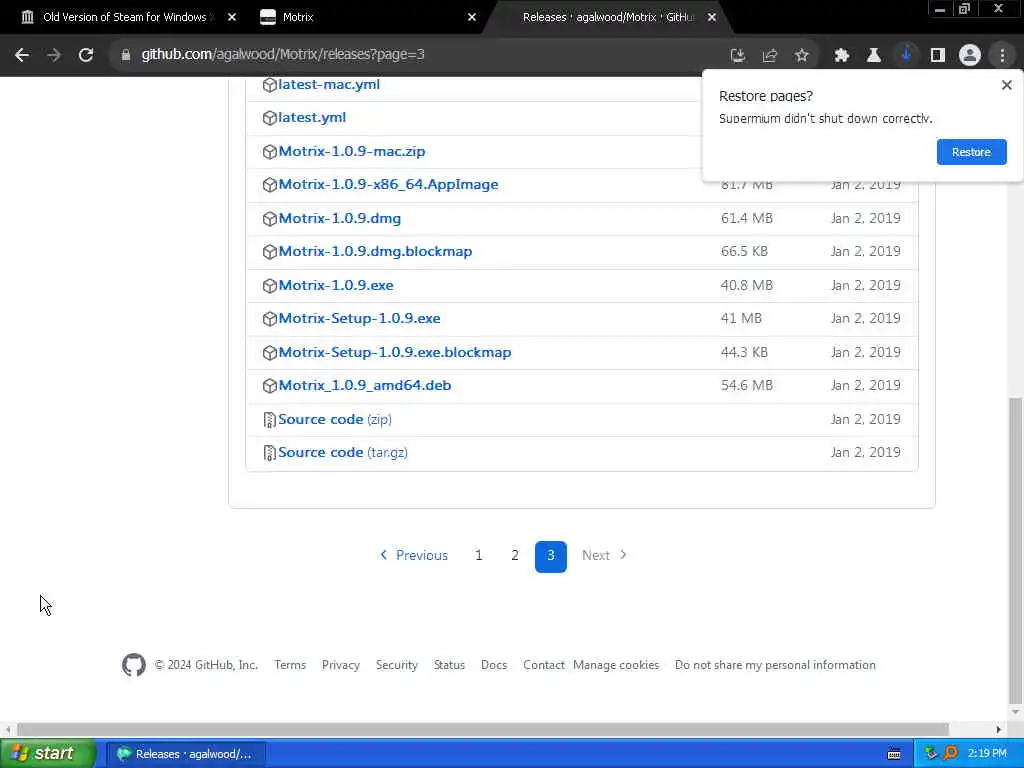The image size is (1024, 768).
Task: Download Motrix_1.0.9_amd64.deb
Action: pyautogui.click(x=365, y=386)
